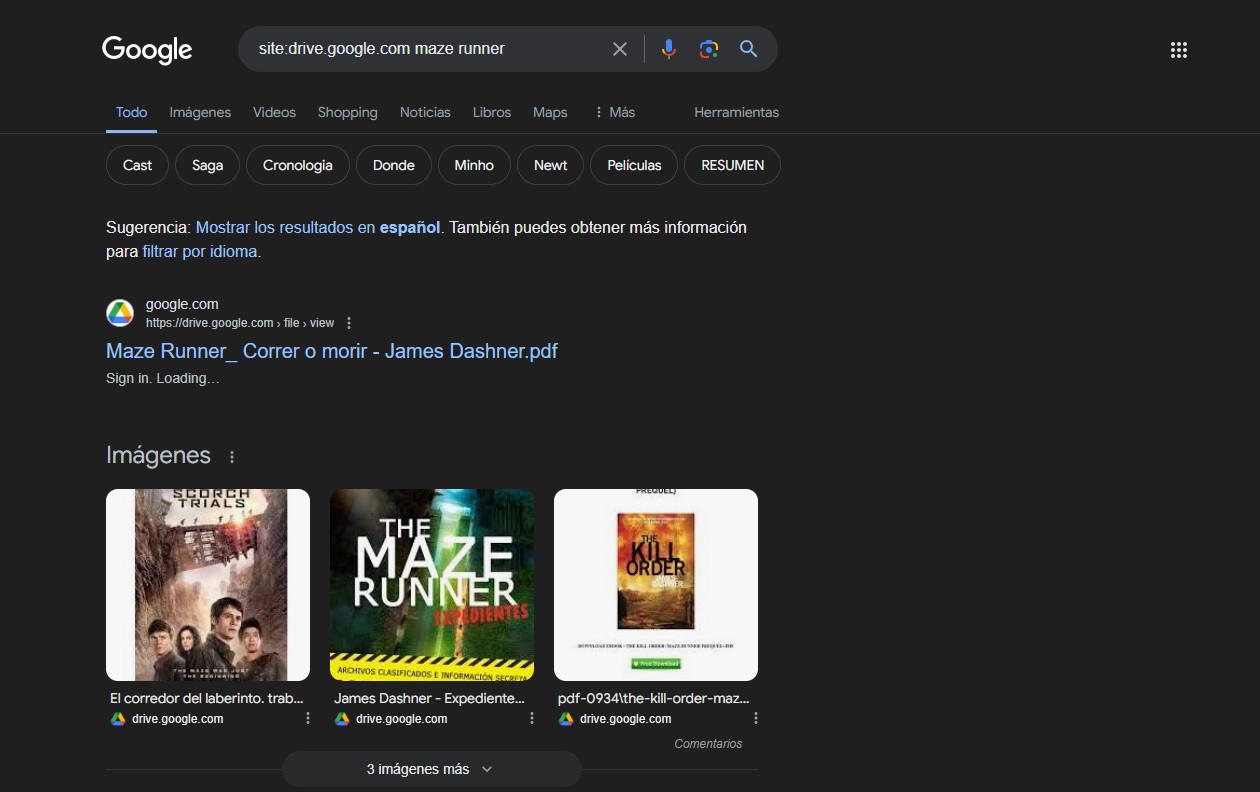Screen dimensions: 1260x792
Task: Open the three-dot options for the Imágenes section
Action: pyautogui.click(x=231, y=456)
